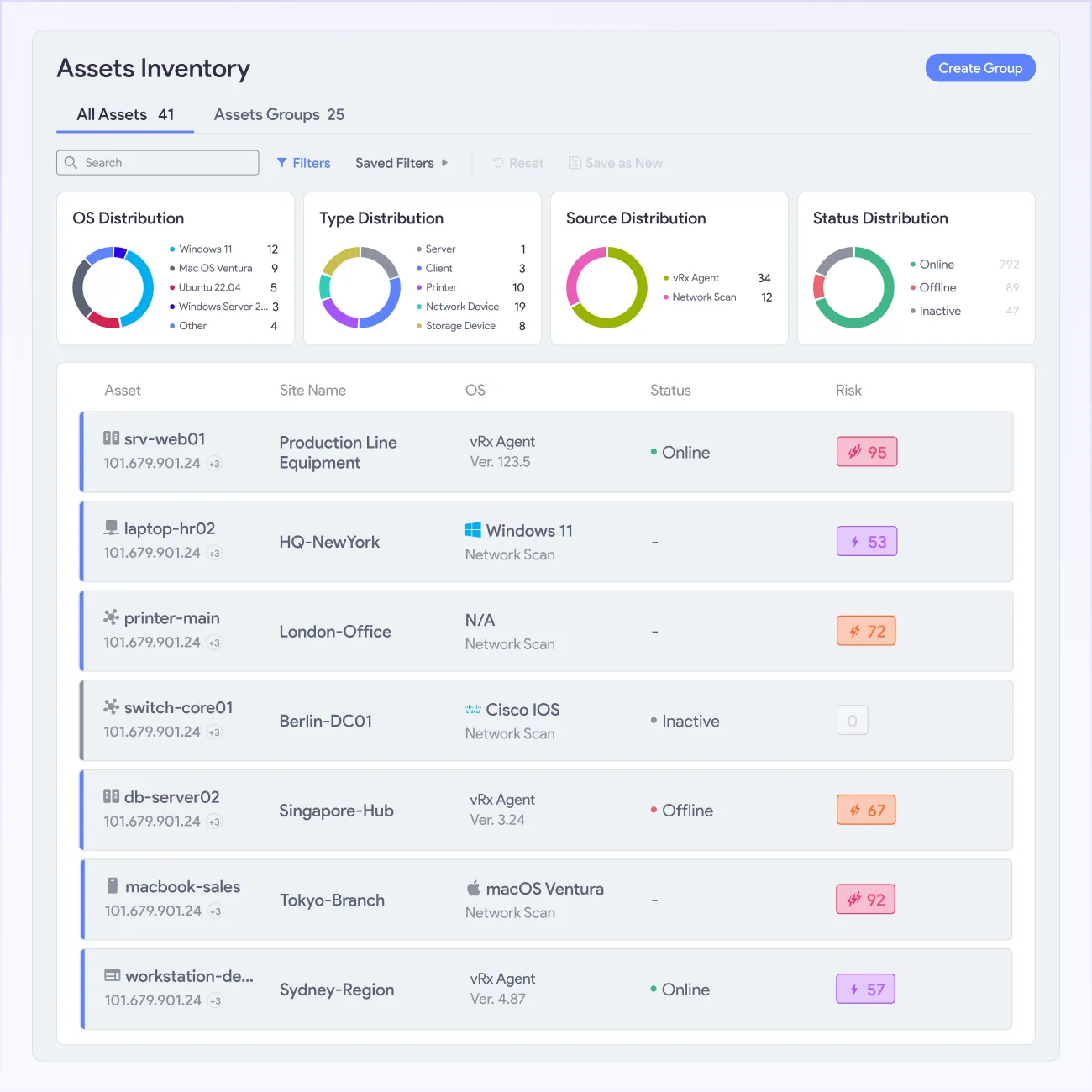Sort by the Status column header
The width and height of the screenshot is (1092, 1092).
[x=670, y=391]
